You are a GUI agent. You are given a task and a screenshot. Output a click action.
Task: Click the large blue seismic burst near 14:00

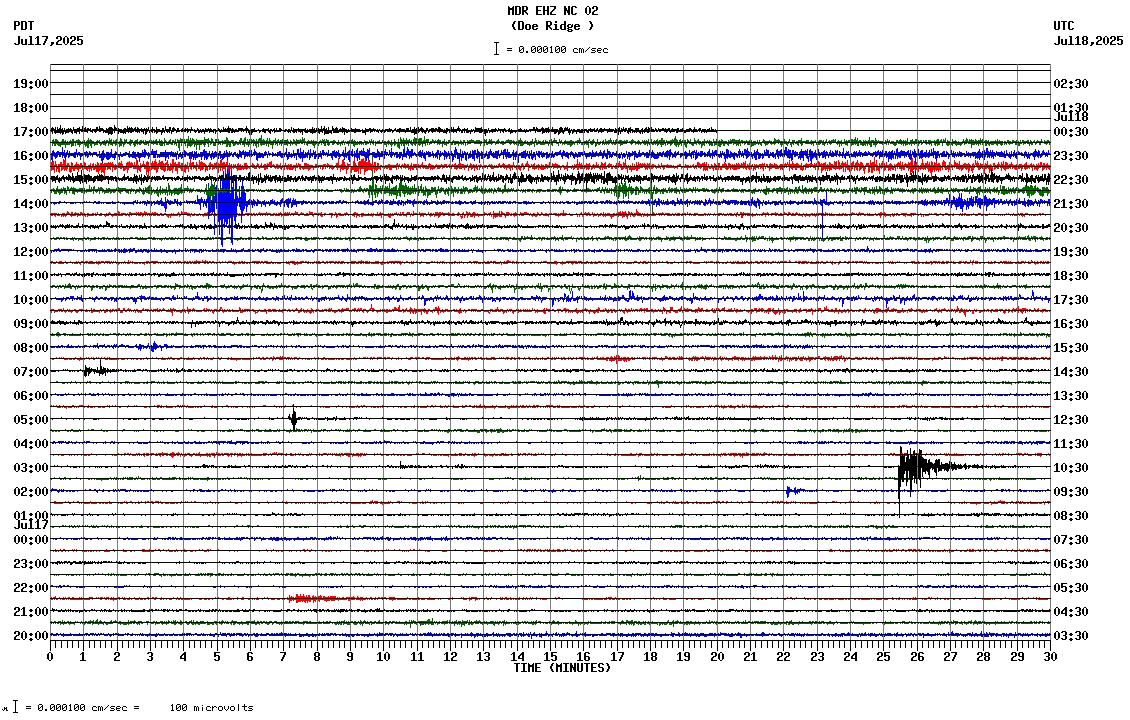226,205
